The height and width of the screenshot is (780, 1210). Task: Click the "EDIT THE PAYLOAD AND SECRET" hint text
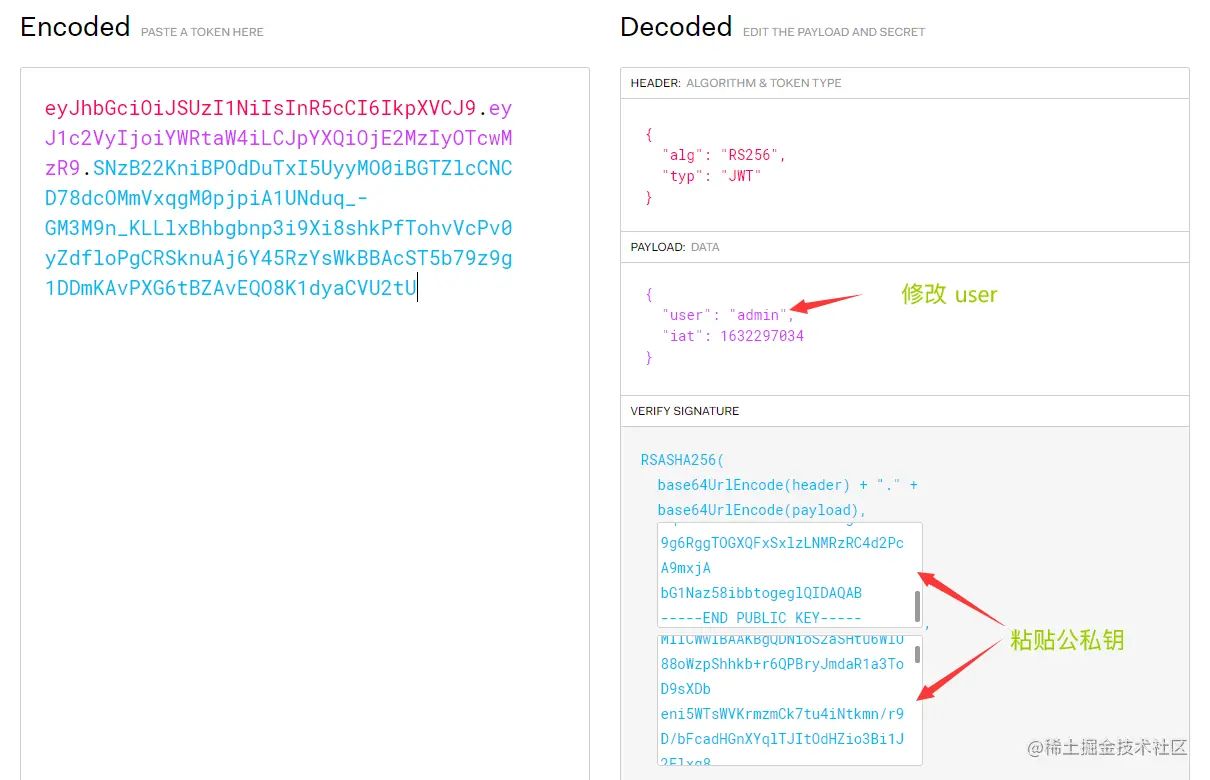[834, 32]
